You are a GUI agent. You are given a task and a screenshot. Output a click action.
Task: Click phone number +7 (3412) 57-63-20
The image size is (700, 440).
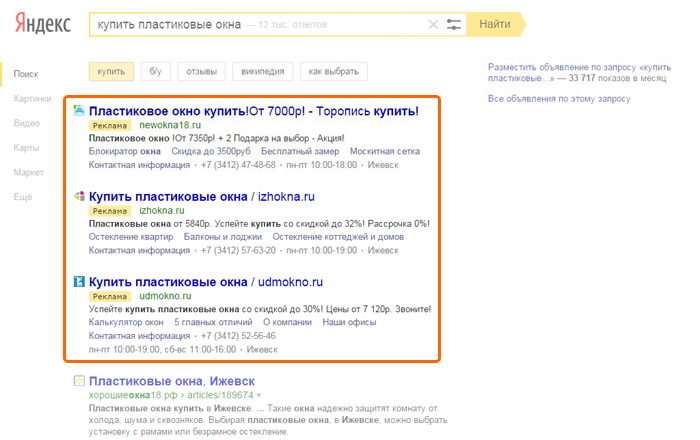click(x=238, y=250)
